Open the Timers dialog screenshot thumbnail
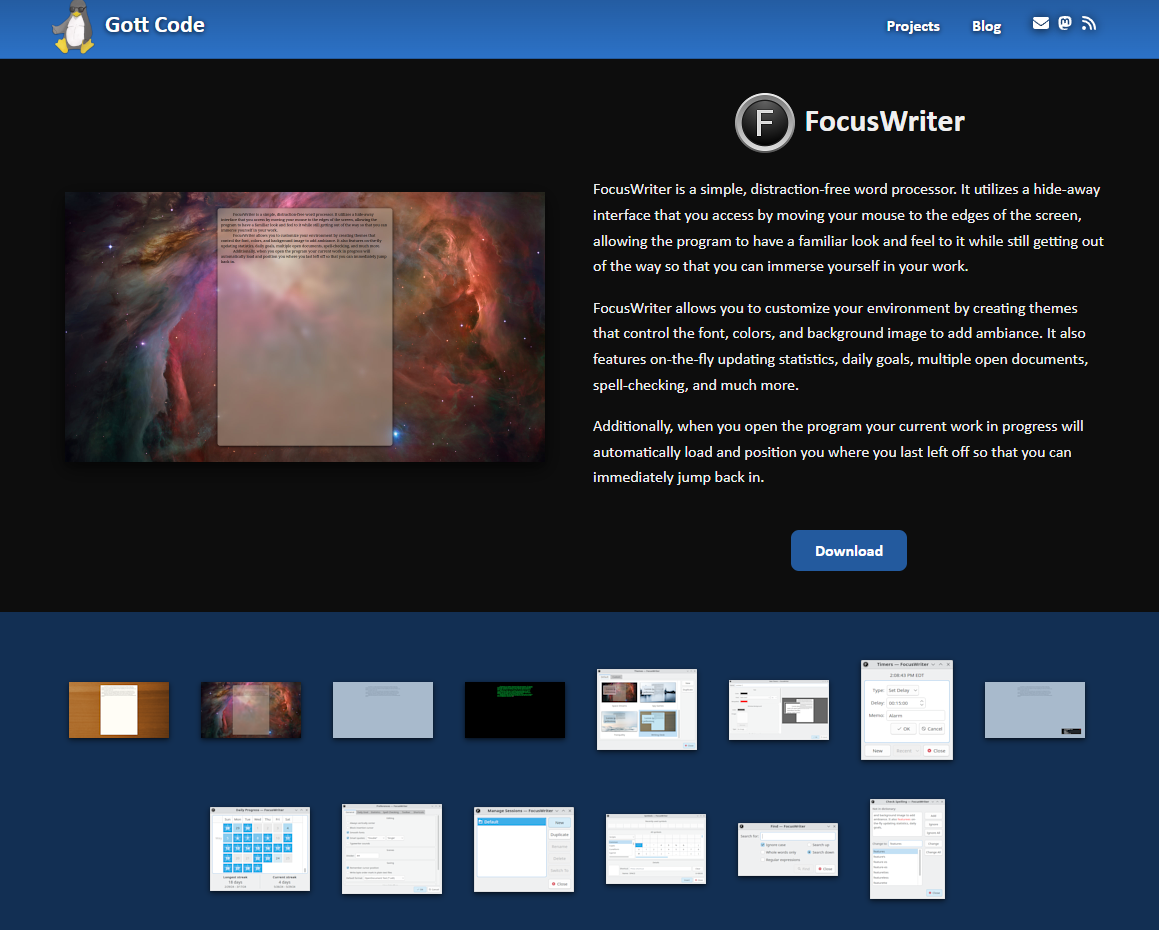Screen dimensions: 1159x930 click(x=907, y=710)
